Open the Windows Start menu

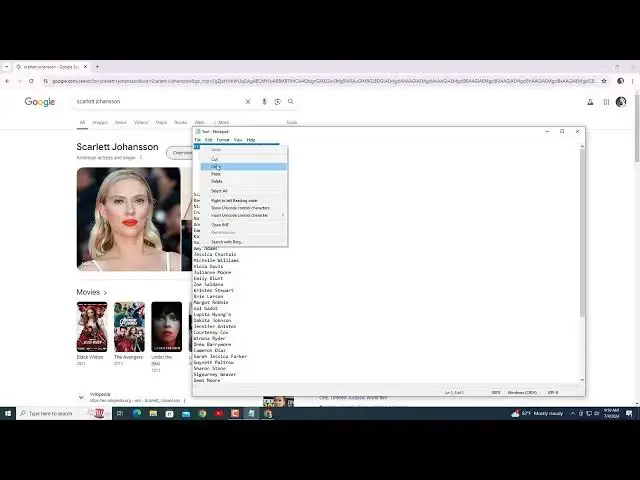tap(8, 413)
